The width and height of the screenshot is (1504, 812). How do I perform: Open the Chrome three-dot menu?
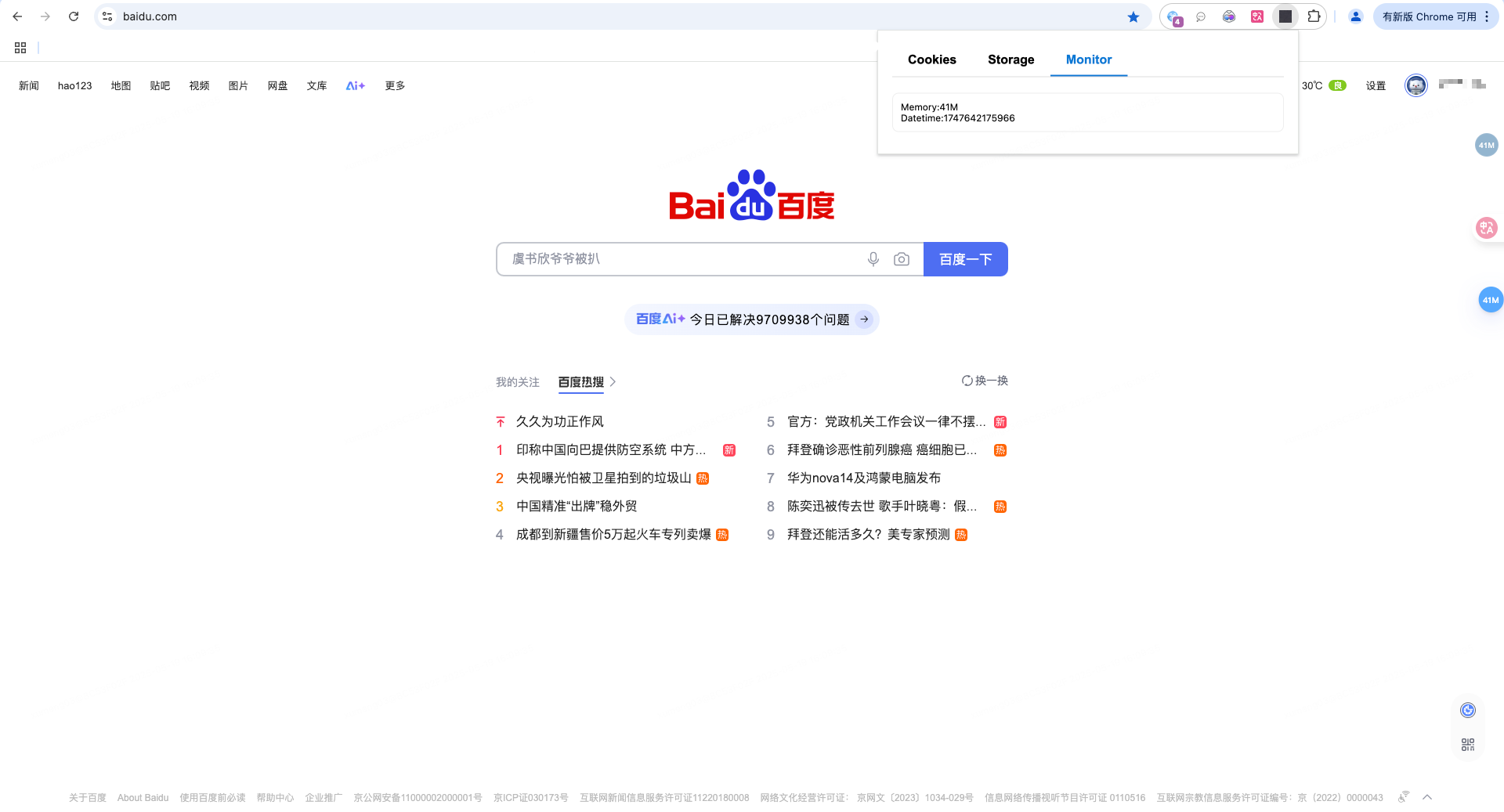pos(1487,16)
